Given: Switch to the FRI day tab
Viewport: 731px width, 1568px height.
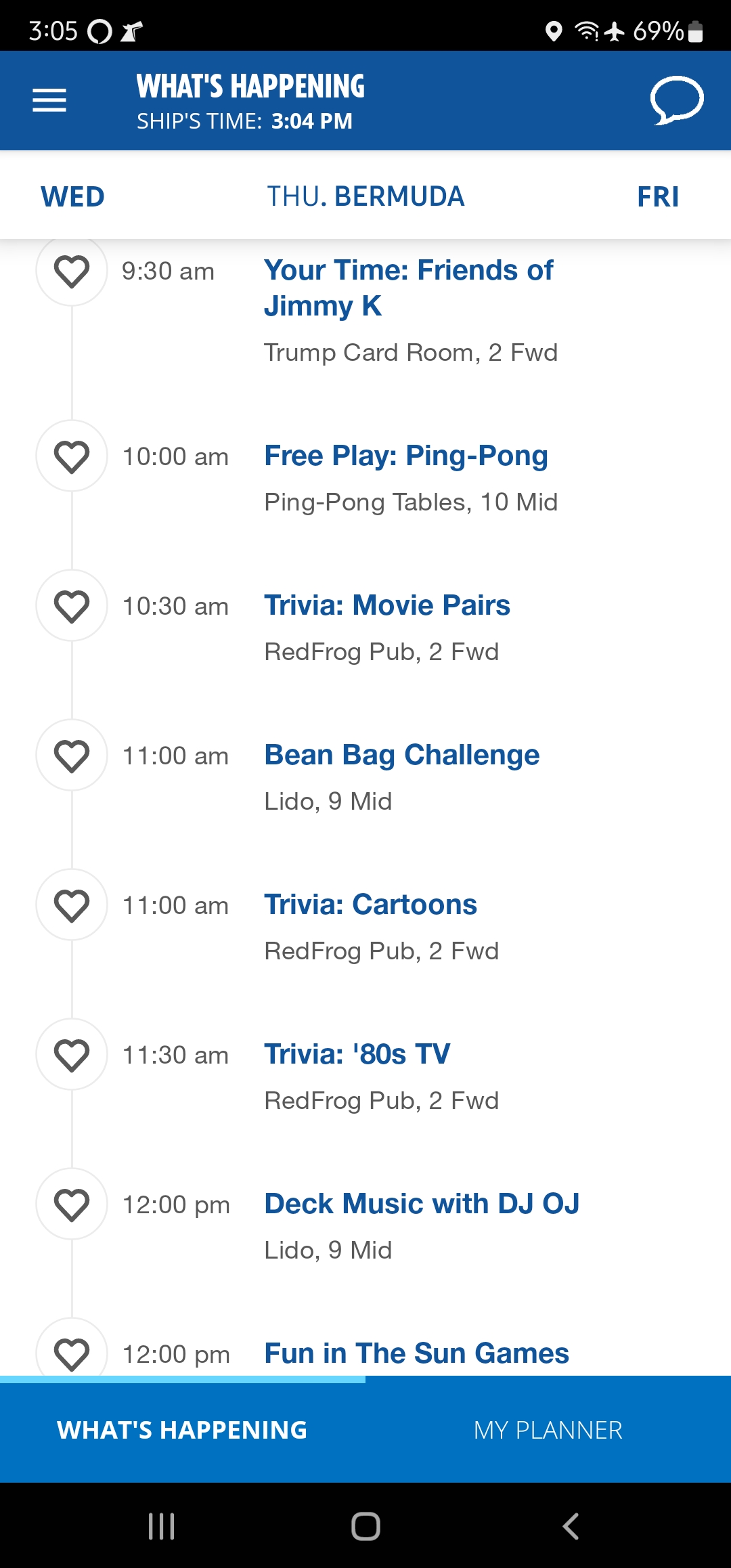Looking at the screenshot, I should point(658,196).
